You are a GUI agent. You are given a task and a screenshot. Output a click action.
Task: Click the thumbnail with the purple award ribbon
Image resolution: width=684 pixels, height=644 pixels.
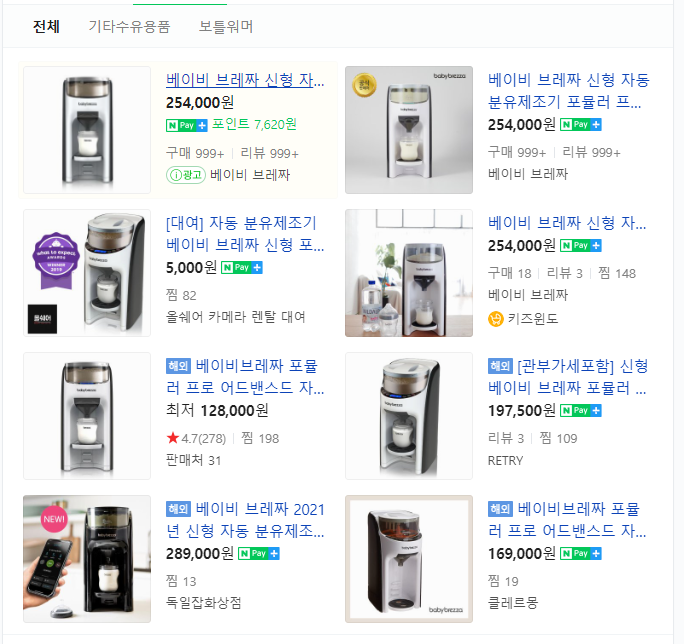coord(87,273)
